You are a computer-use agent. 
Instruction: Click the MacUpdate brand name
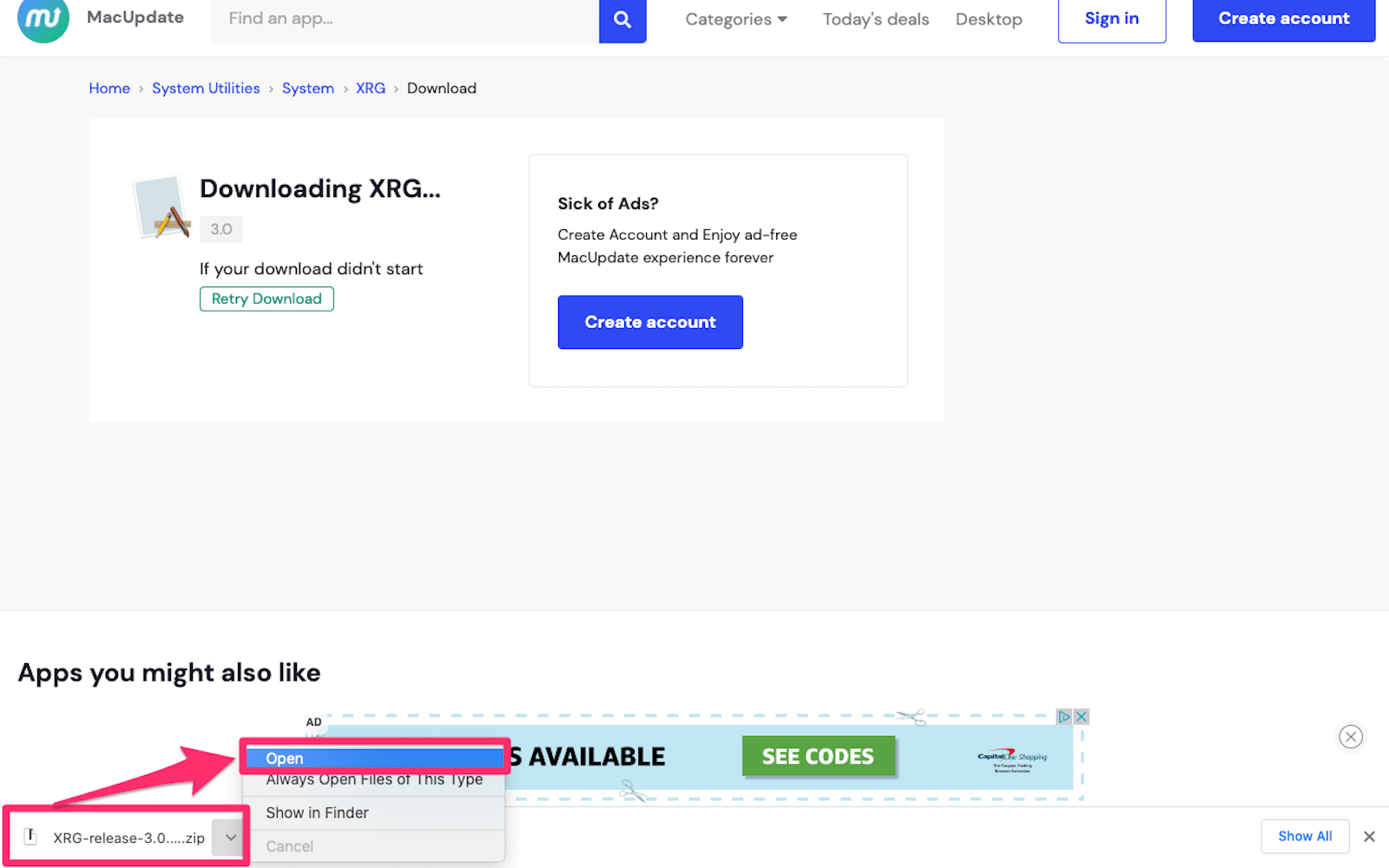click(135, 17)
